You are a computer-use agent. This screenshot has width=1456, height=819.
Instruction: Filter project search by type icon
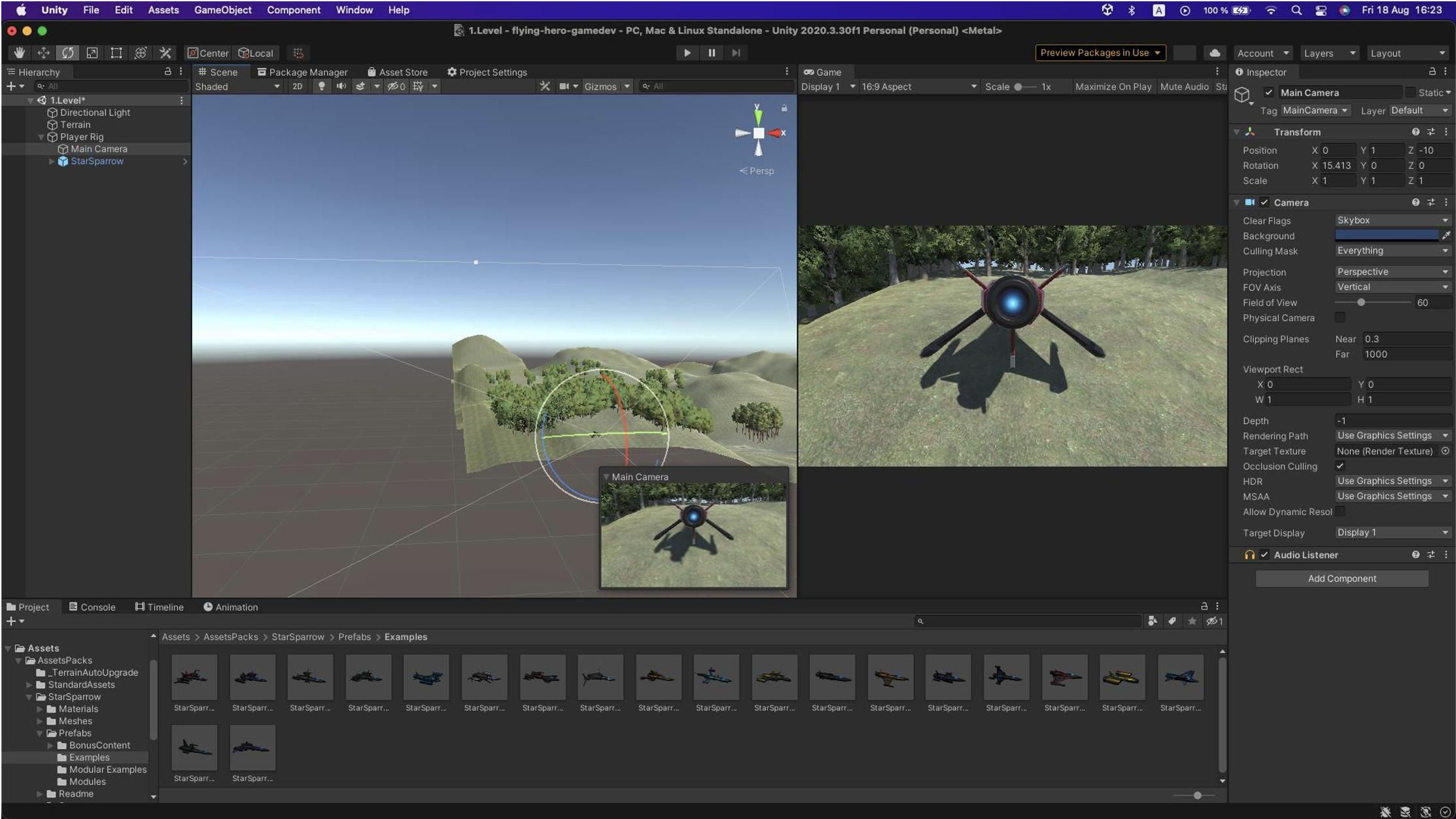point(1153,621)
